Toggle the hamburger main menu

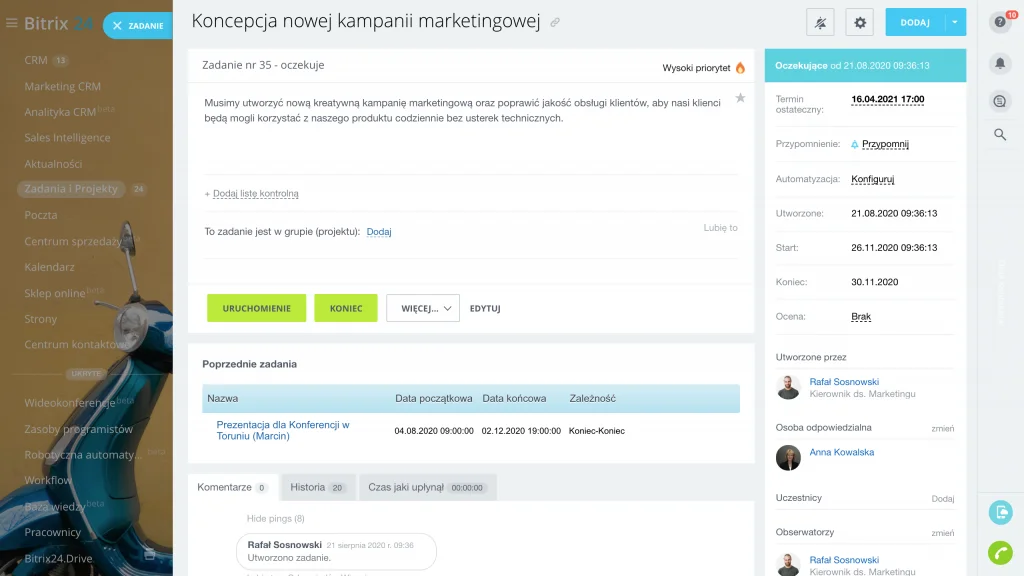click(x=12, y=23)
